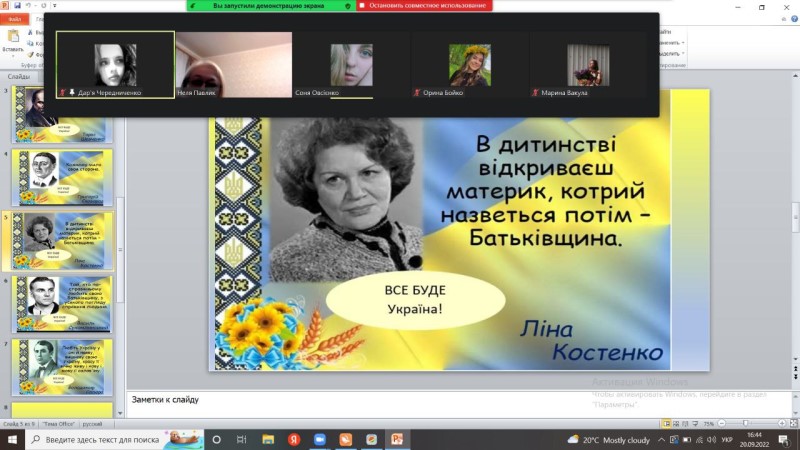Click the zoom out minus button
This screenshot has width=800, height=450.
tap(721, 423)
